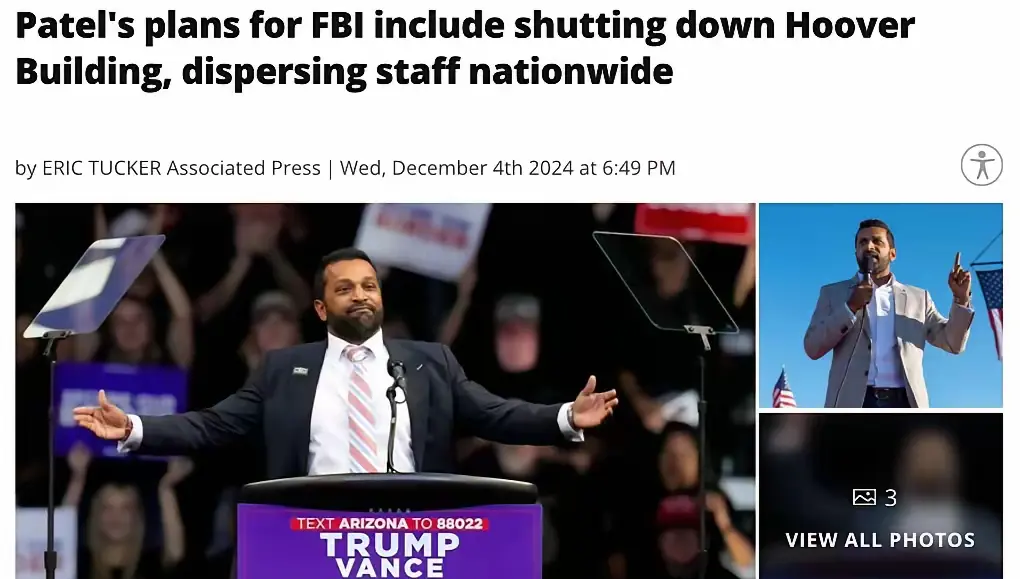This screenshot has height=579, width=1020.
Task: Open author ERIC TUCKER byline
Action: pos(101,168)
